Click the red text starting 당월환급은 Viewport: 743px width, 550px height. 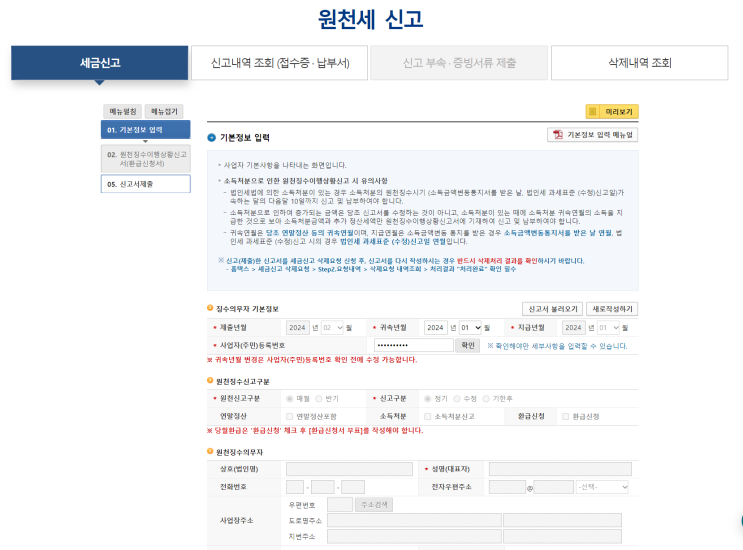point(315,431)
